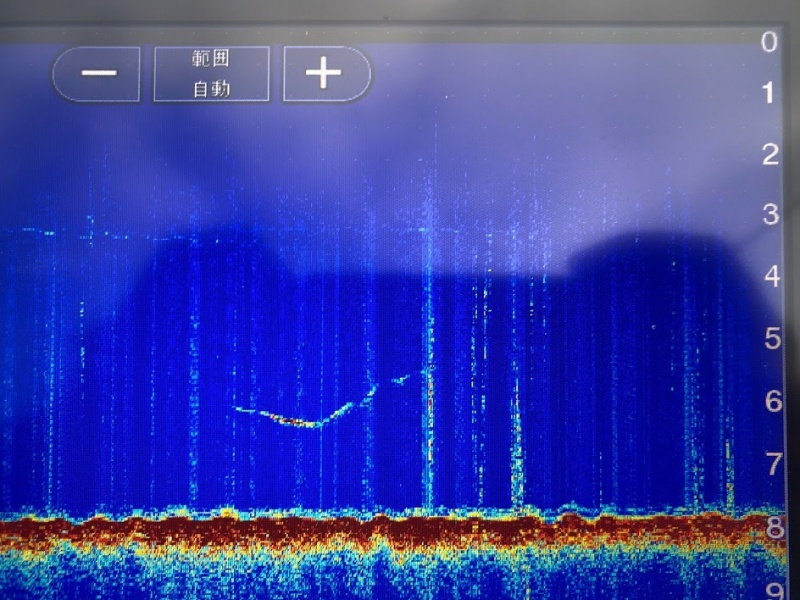The height and width of the screenshot is (600, 800).
Task: Select the 4 on the depth scale
Action: coord(771,276)
